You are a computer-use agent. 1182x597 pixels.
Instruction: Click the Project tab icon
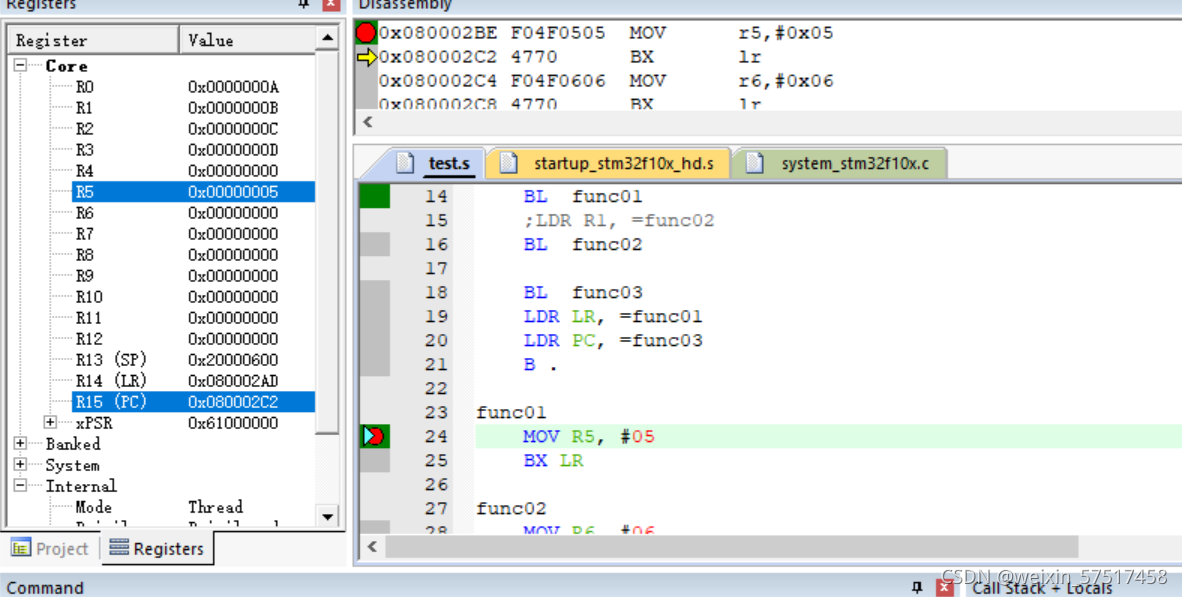point(21,548)
